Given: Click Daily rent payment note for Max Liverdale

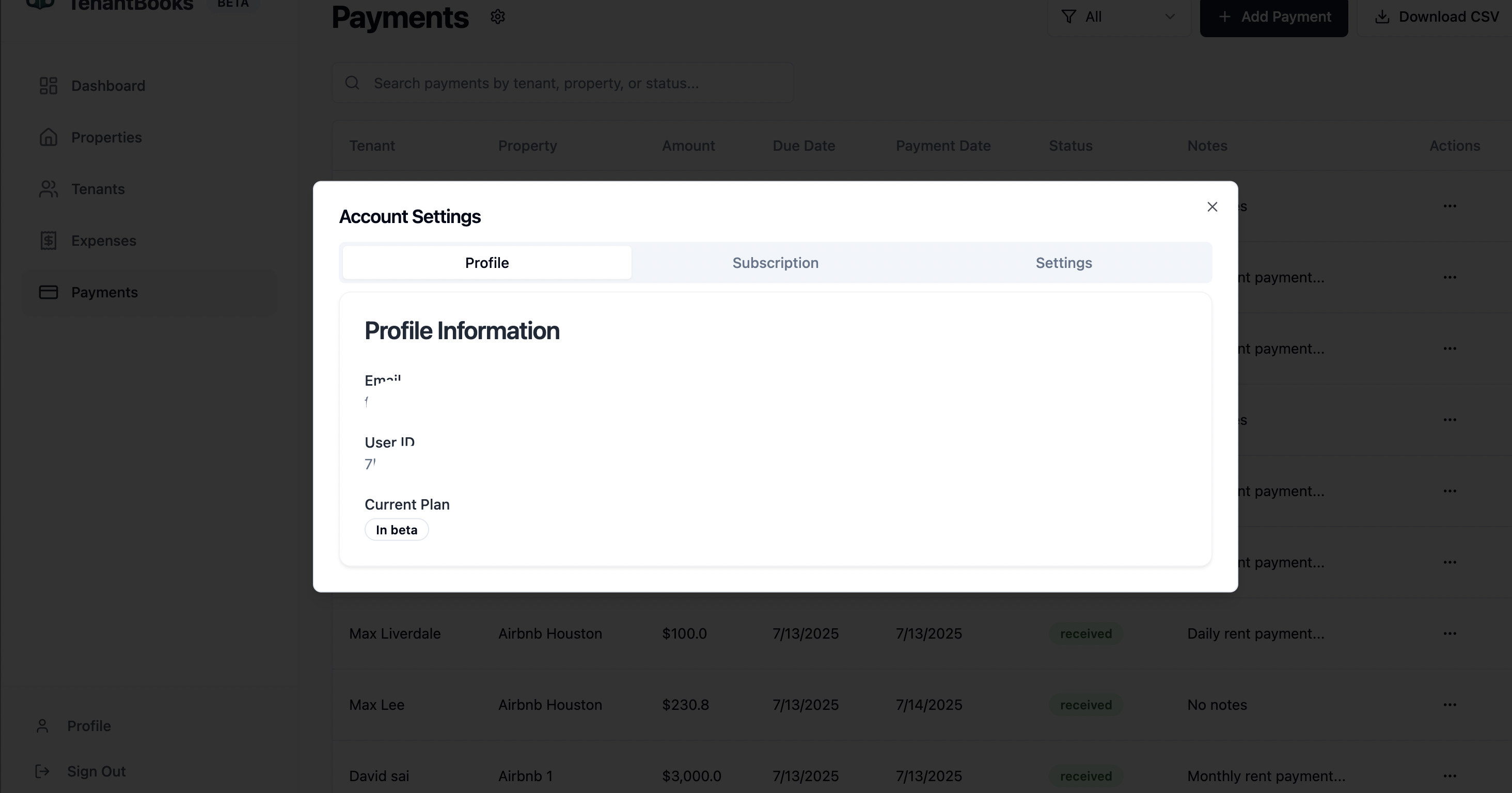Looking at the screenshot, I should point(1255,634).
